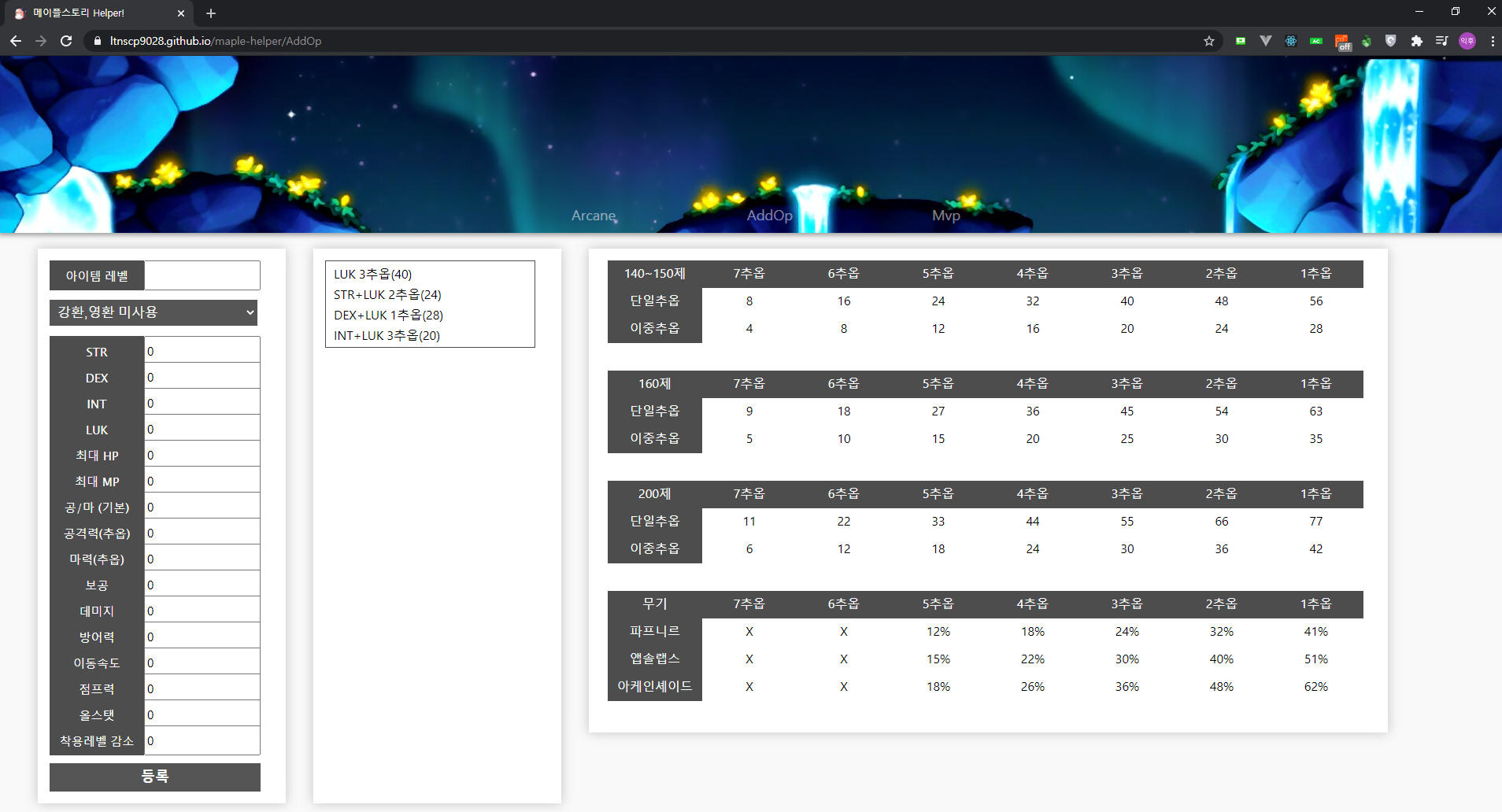This screenshot has height=812, width=1502.
Task: Reload the current page
Action: pos(66,41)
